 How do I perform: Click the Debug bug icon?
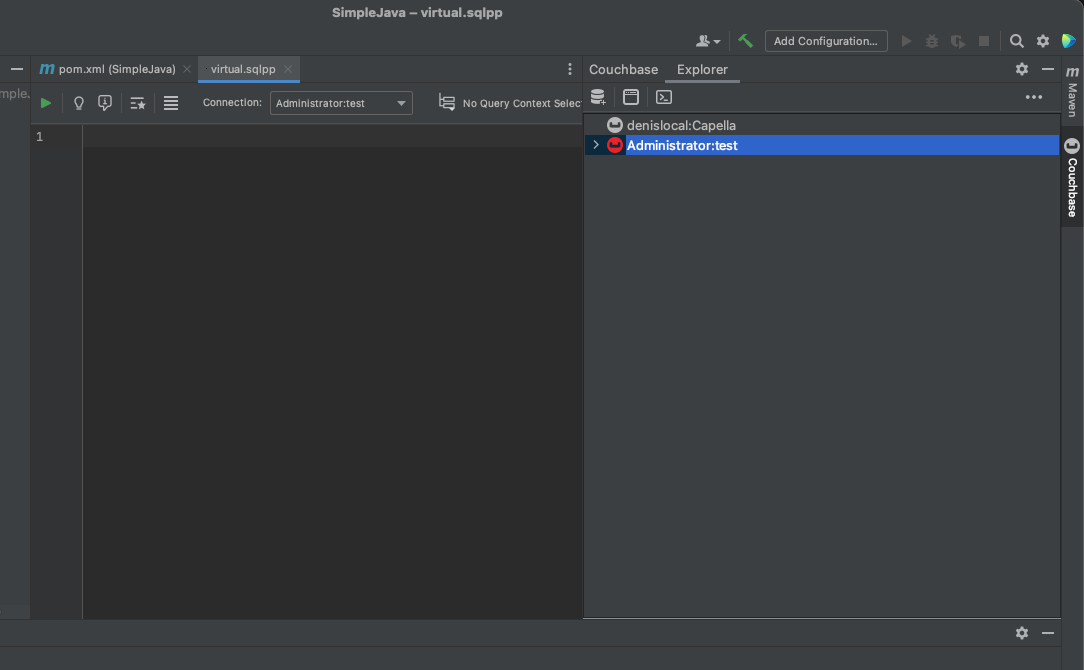click(932, 41)
